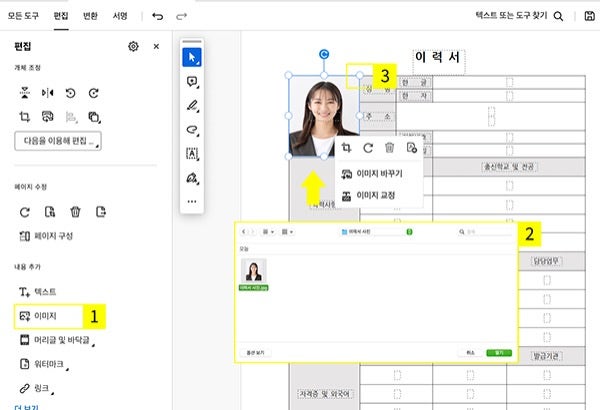Click 취소 in the file dialog
Screen dimensions: 600x410
tap(470, 353)
